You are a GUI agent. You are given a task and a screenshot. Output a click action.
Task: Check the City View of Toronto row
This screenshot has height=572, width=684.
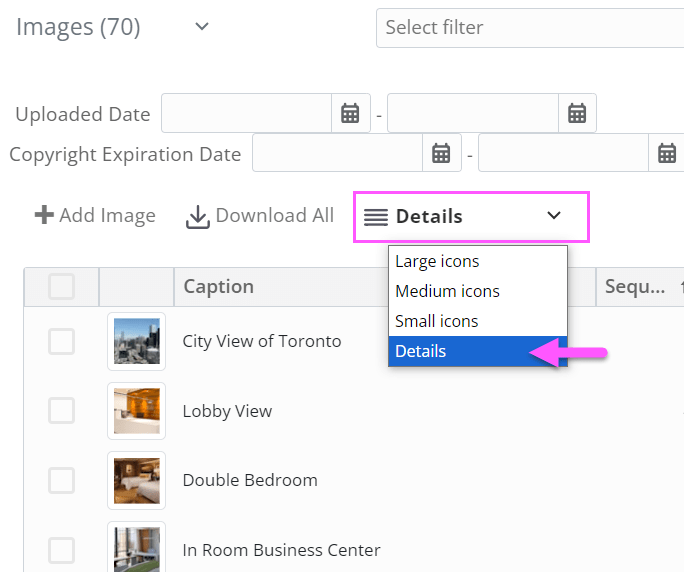pos(61,341)
